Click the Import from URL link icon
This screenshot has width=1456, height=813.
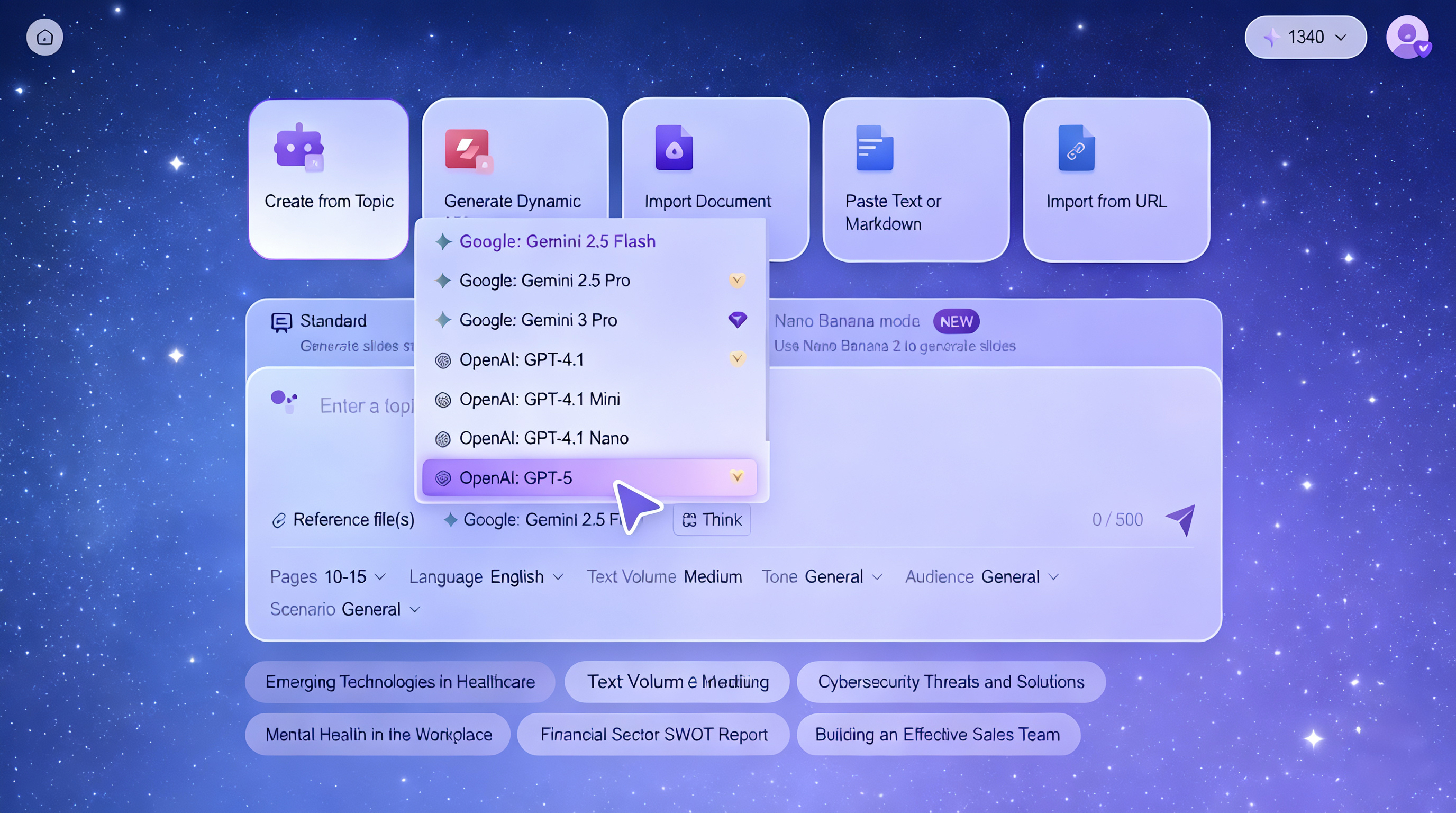coord(1076,148)
